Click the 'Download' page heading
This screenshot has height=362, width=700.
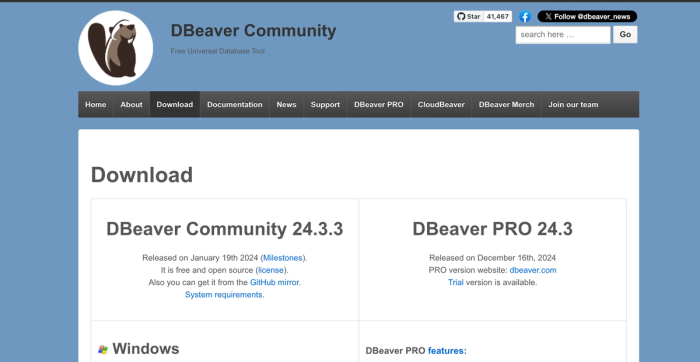click(142, 175)
